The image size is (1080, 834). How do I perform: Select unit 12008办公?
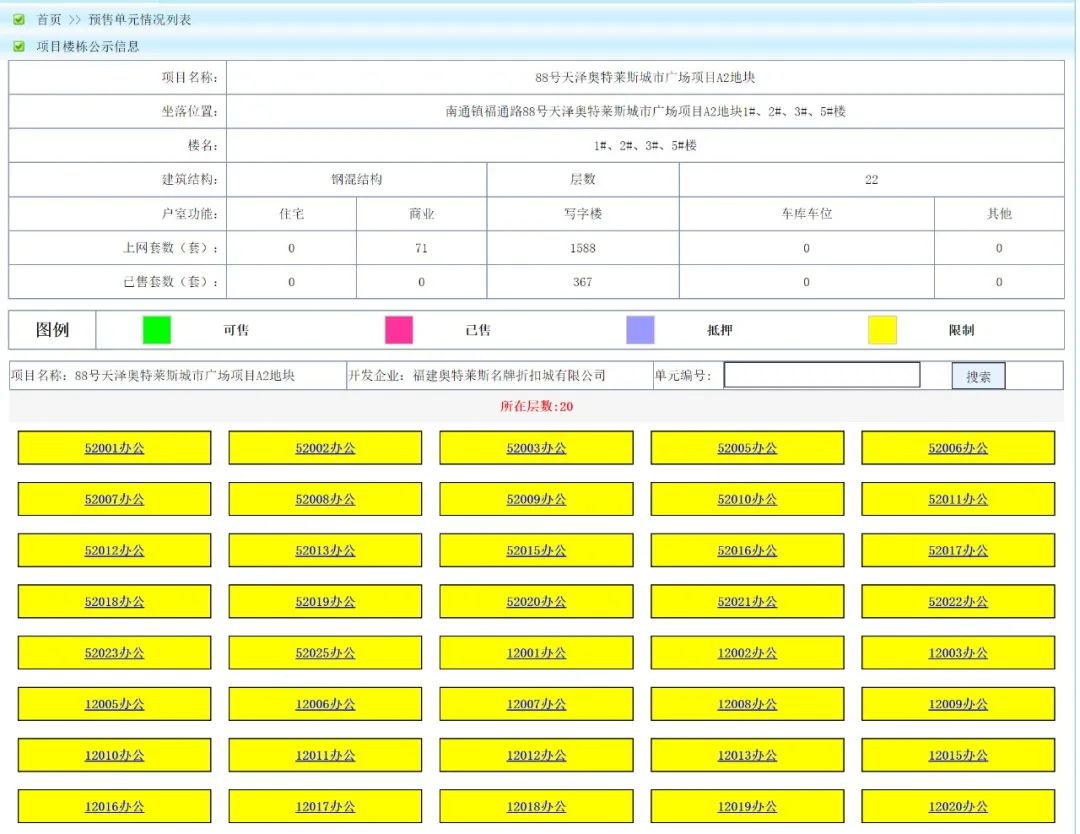click(x=747, y=705)
